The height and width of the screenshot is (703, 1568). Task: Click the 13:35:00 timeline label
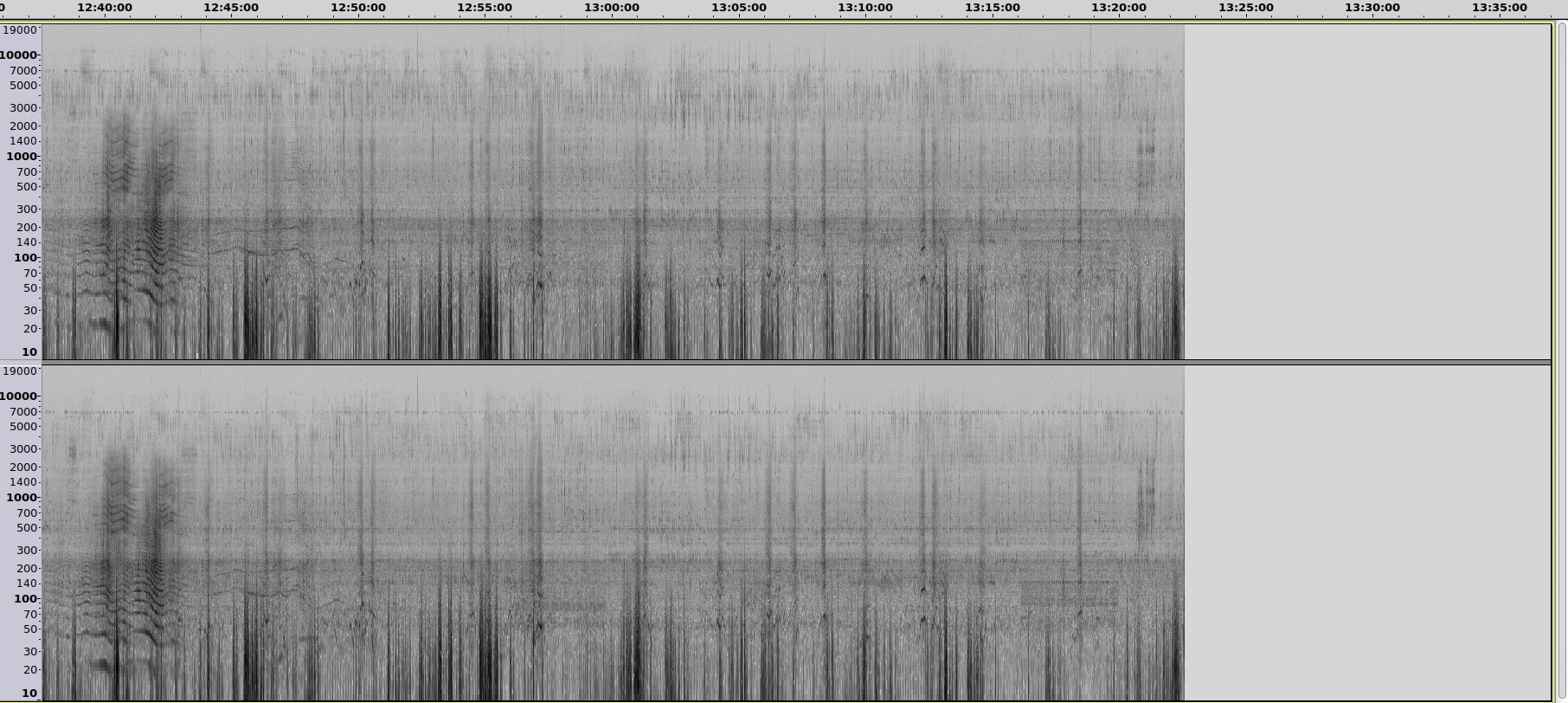1500,8
